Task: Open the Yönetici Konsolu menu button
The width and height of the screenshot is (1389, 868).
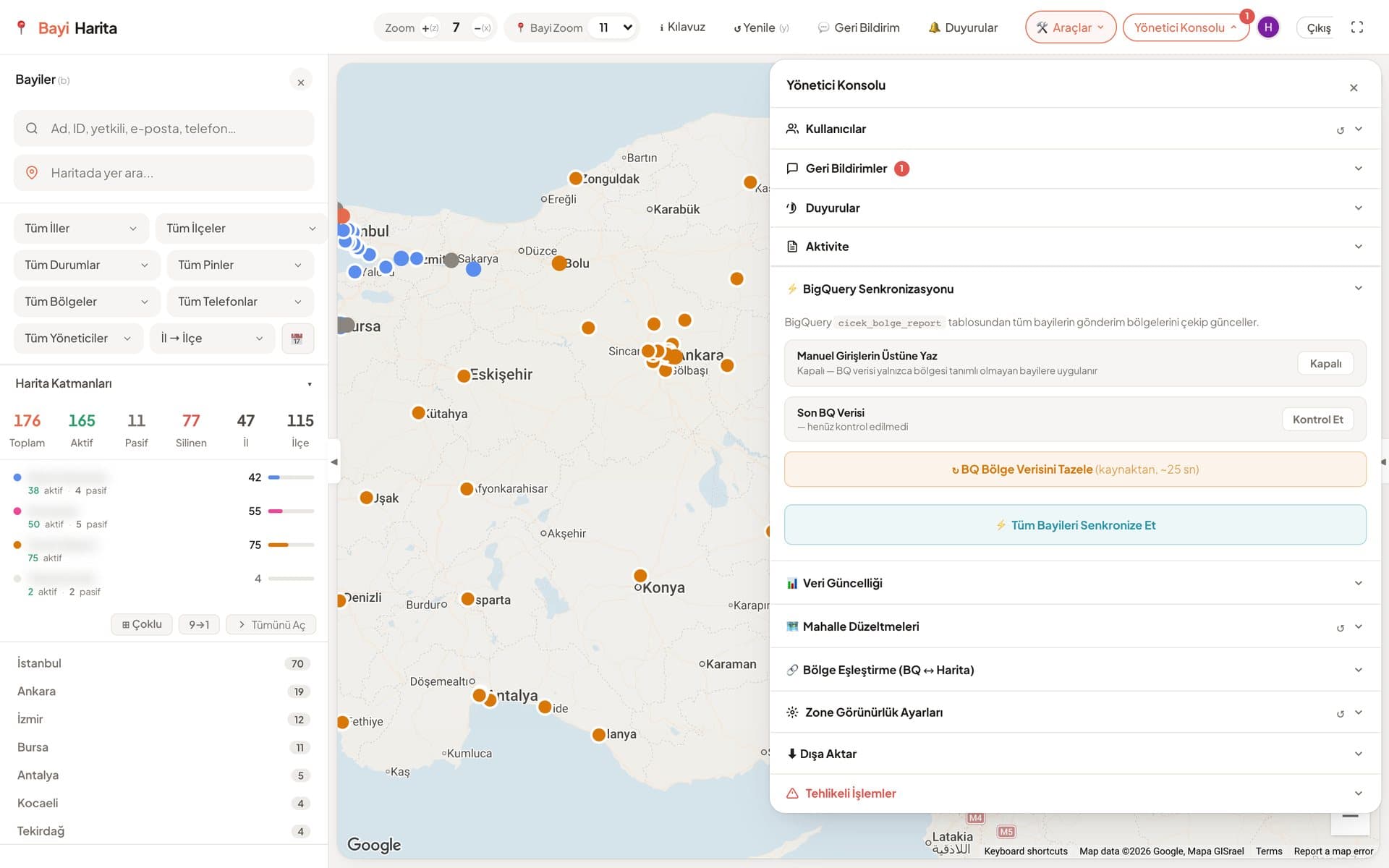Action: tap(1185, 27)
